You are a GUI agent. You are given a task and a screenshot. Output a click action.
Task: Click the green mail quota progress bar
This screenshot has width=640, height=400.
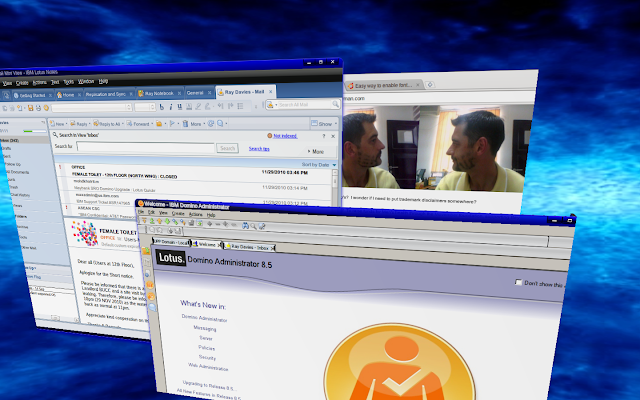click(x=35, y=131)
